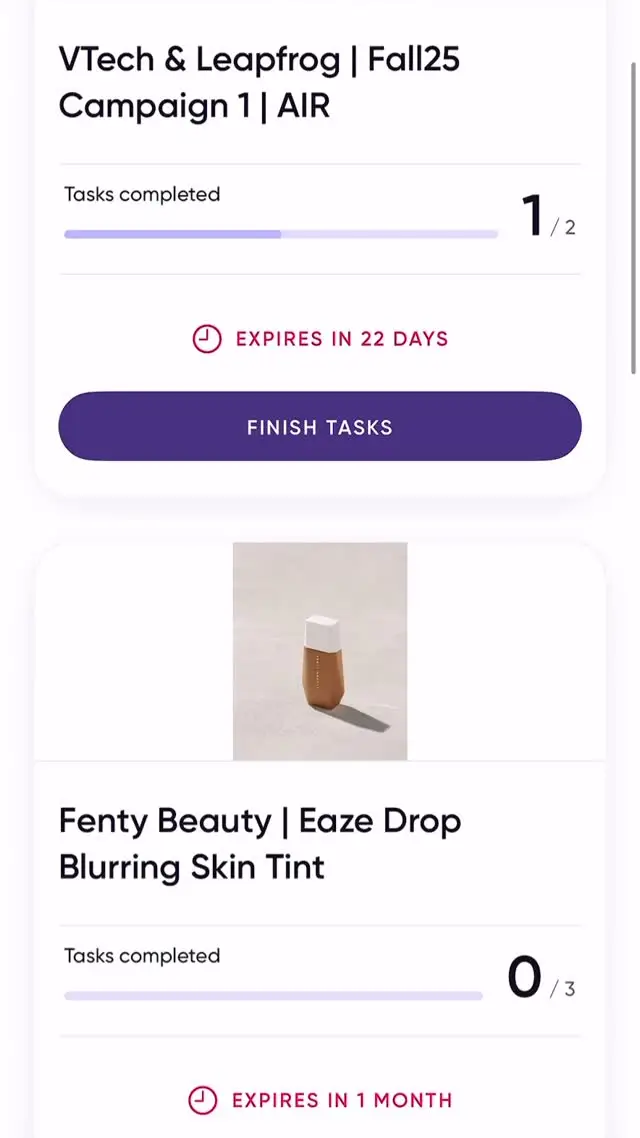This screenshot has width=640, height=1138.
Task: Open the Fenty Beauty product thumbnail
Action: tap(320, 651)
